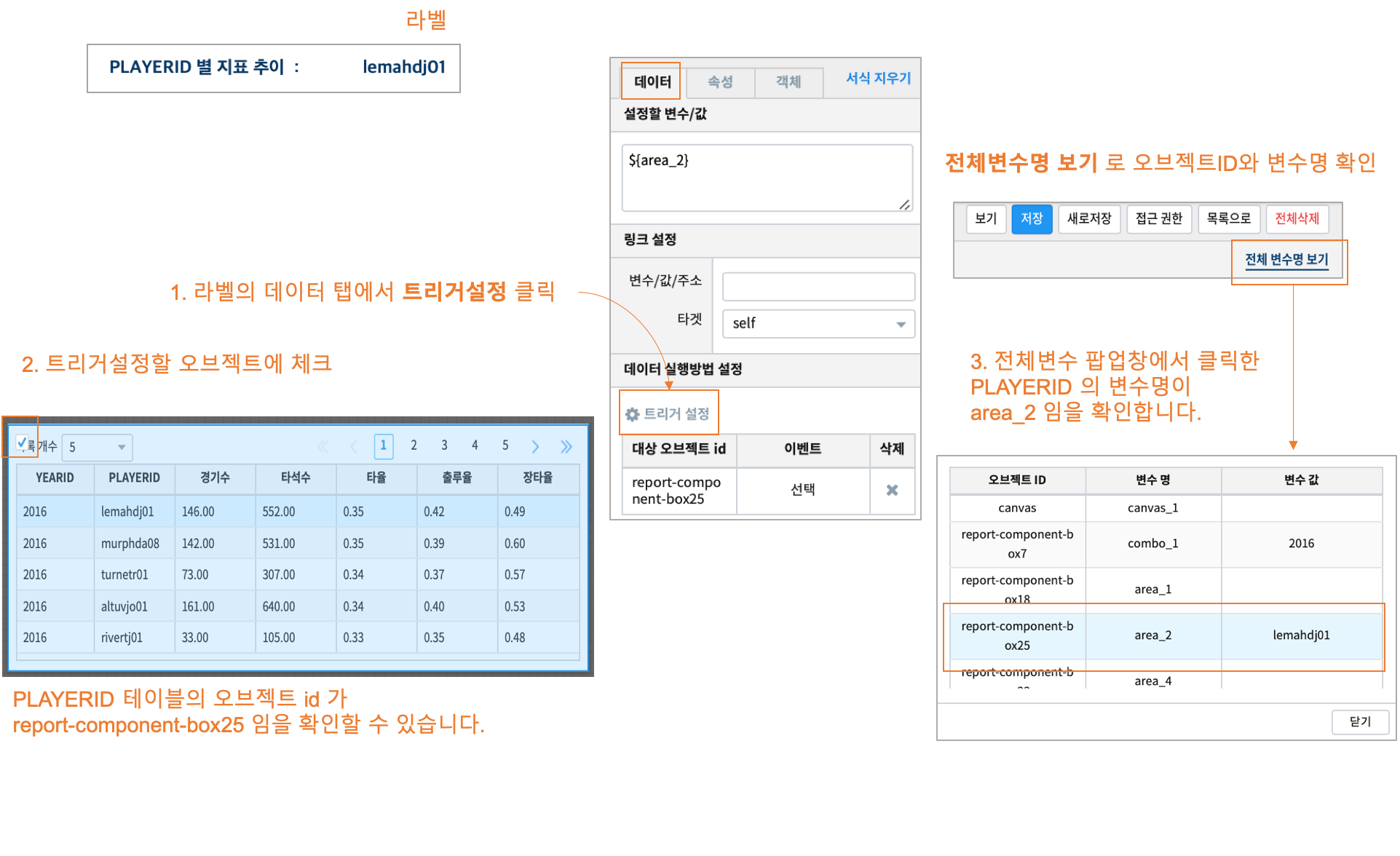Click the 타석수 column header
Image resolution: width=1400 pixels, height=856 pixels.
pos(296,478)
